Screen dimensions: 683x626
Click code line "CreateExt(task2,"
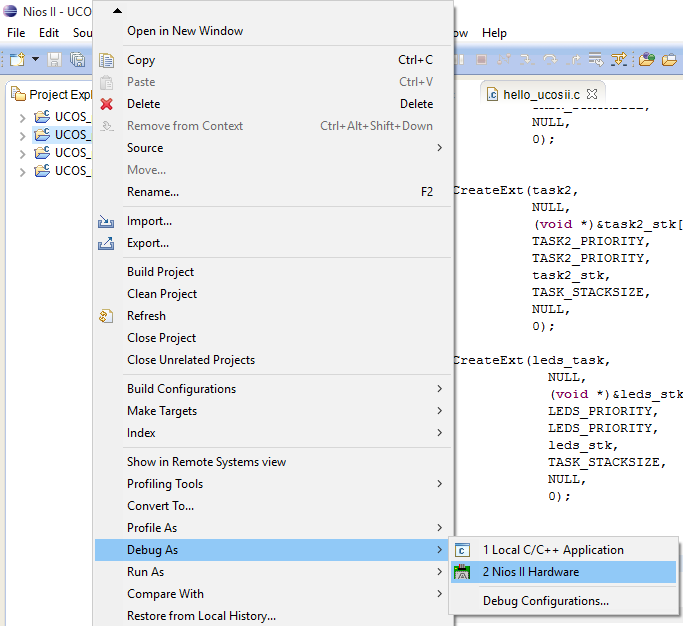click(515, 190)
